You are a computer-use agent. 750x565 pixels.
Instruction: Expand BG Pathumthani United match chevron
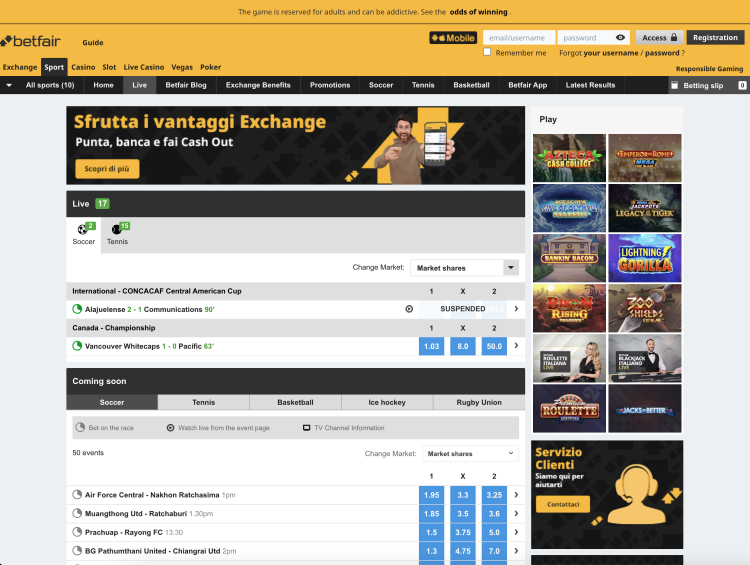[x=516, y=551]
